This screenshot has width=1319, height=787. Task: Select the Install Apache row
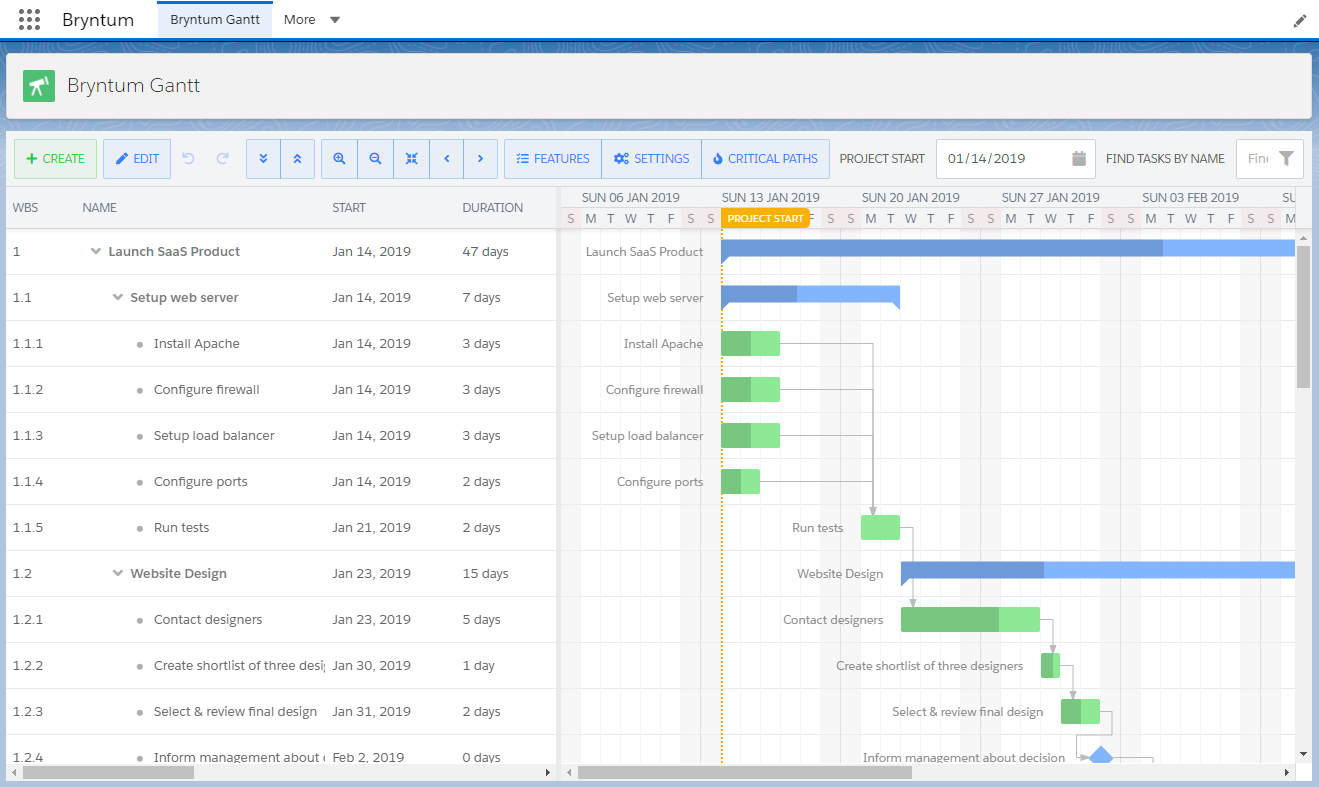pyautogui.click(x=281, y=344)
